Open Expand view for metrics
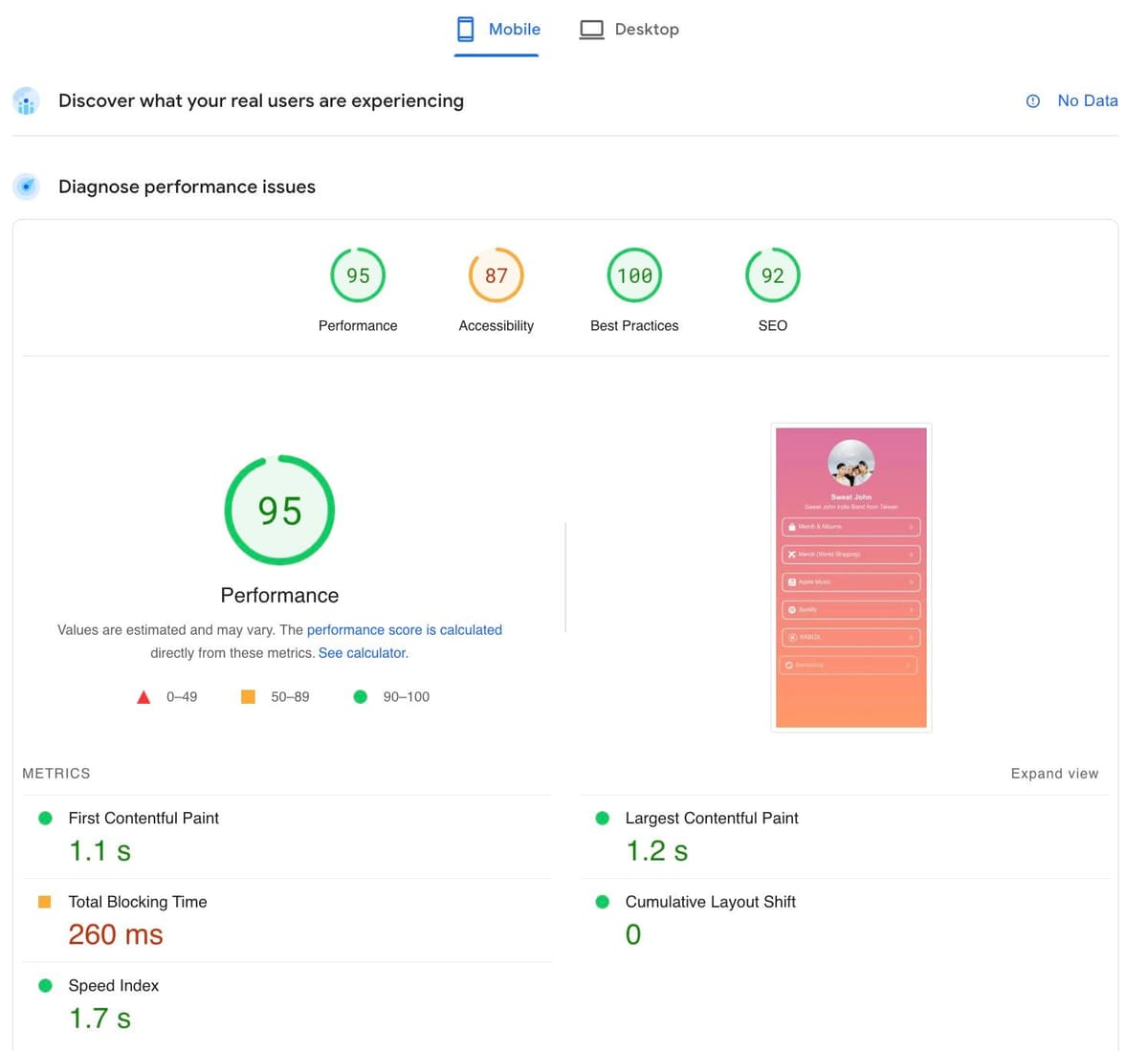This screenshot has width=1148, height=1051. pos(1054,773)
